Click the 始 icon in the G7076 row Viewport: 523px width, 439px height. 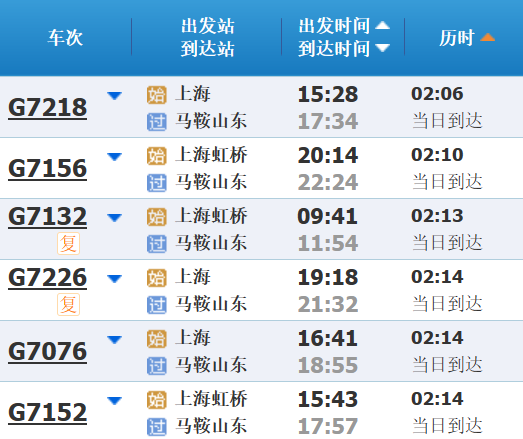(156, 339)
